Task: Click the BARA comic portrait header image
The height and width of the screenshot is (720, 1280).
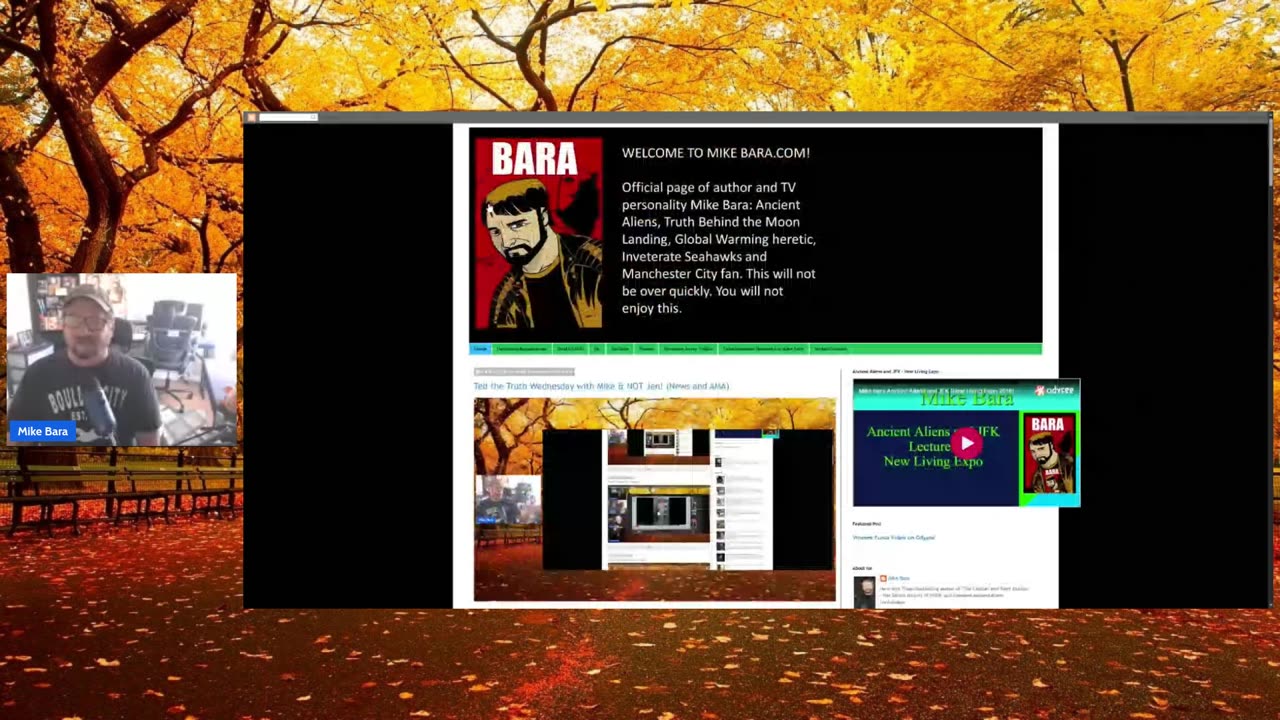Action: (538, 234)
